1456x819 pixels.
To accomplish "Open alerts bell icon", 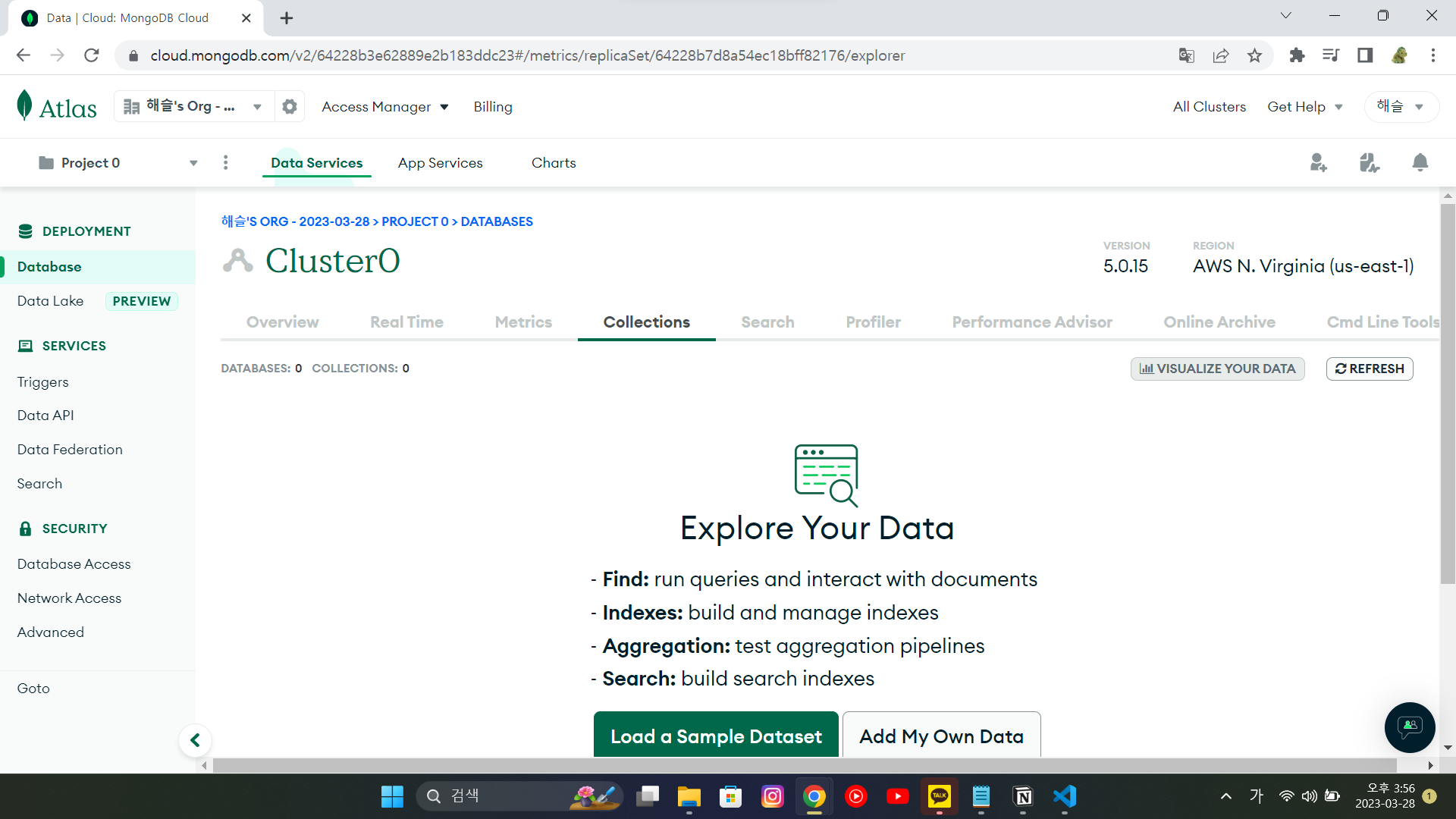I will click(x=1420, y=162).
